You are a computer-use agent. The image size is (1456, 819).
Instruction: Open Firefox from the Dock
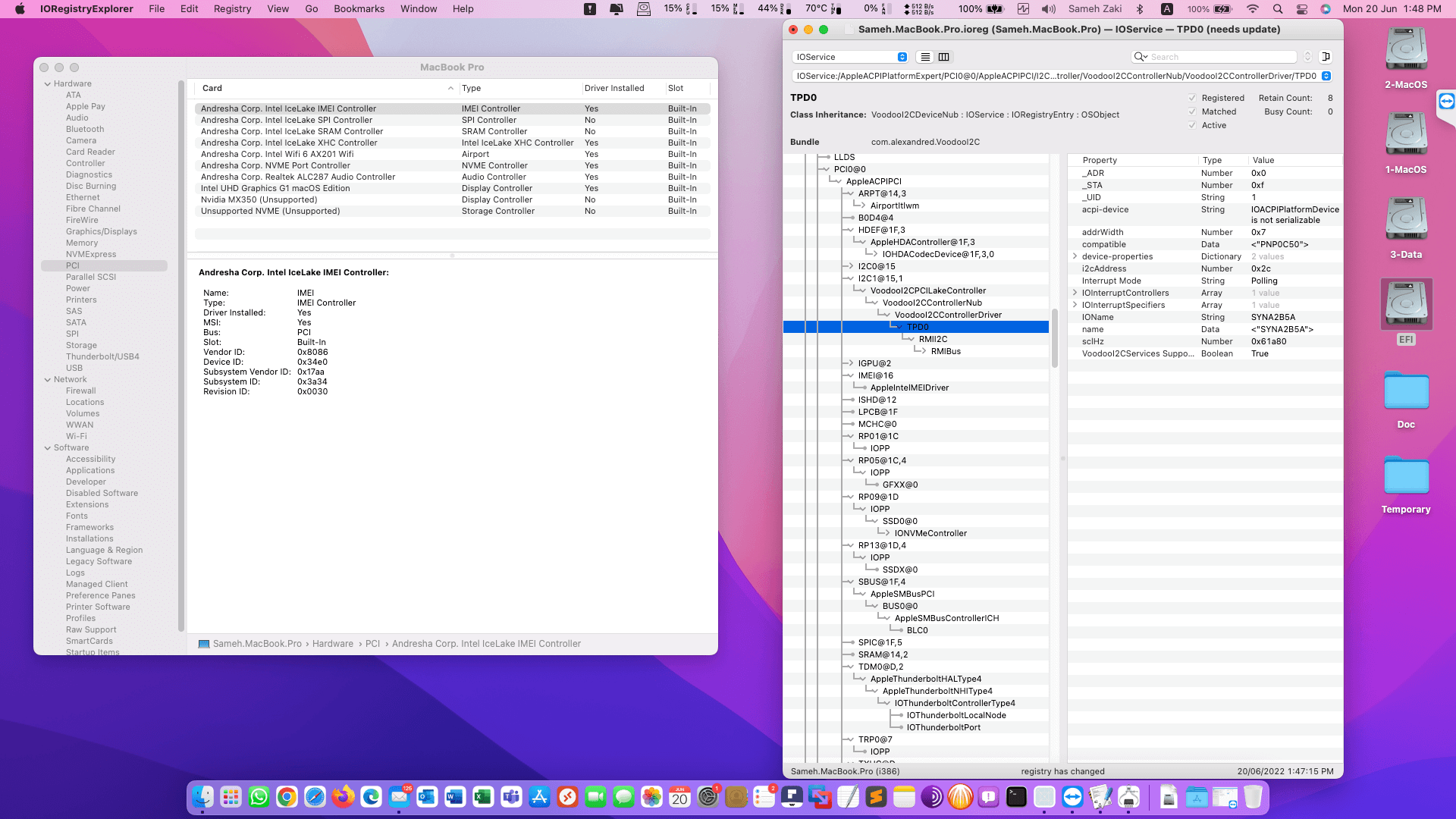343,797
